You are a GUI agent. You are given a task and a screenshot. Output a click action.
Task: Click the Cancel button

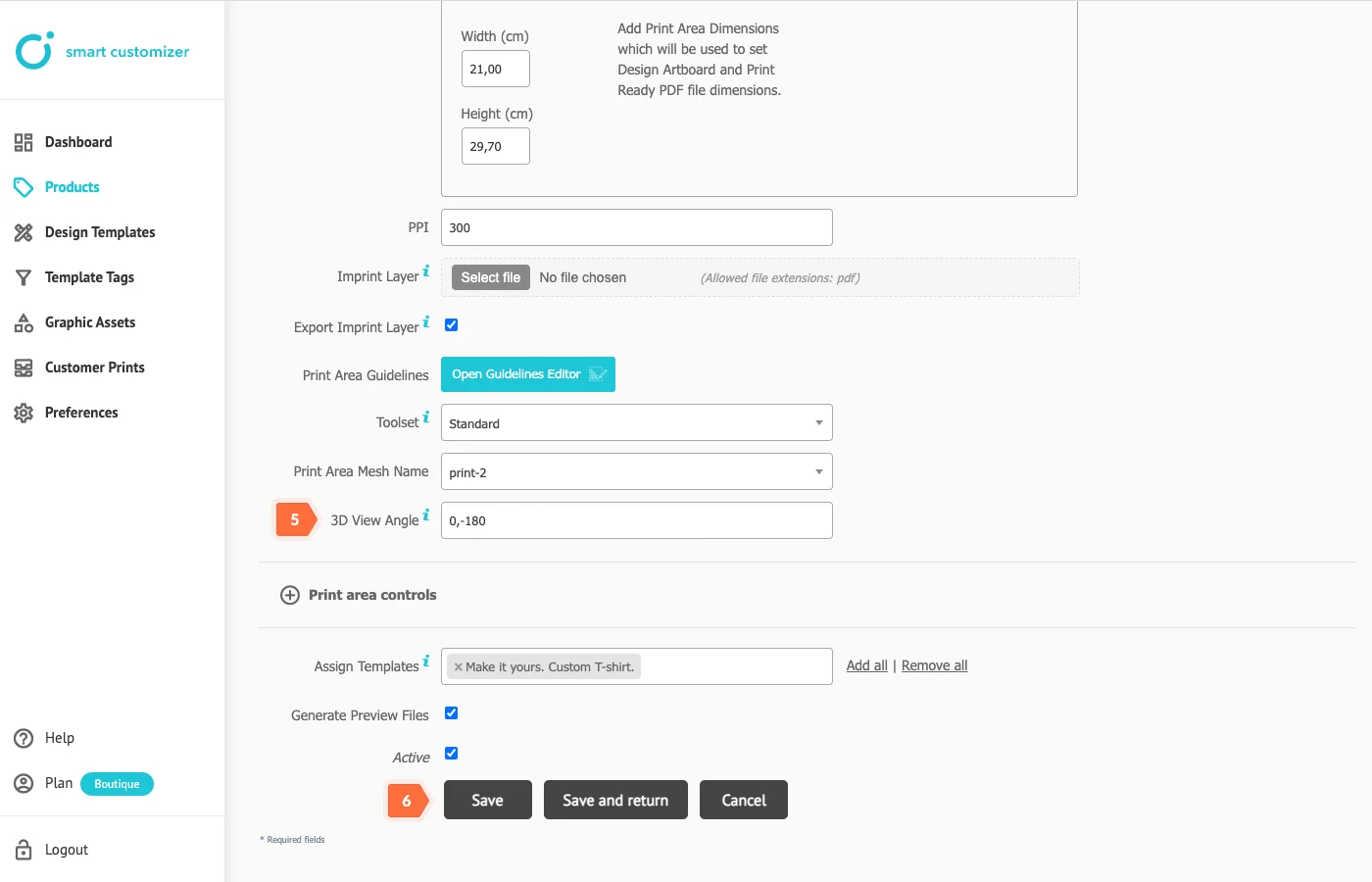(744, 800)
